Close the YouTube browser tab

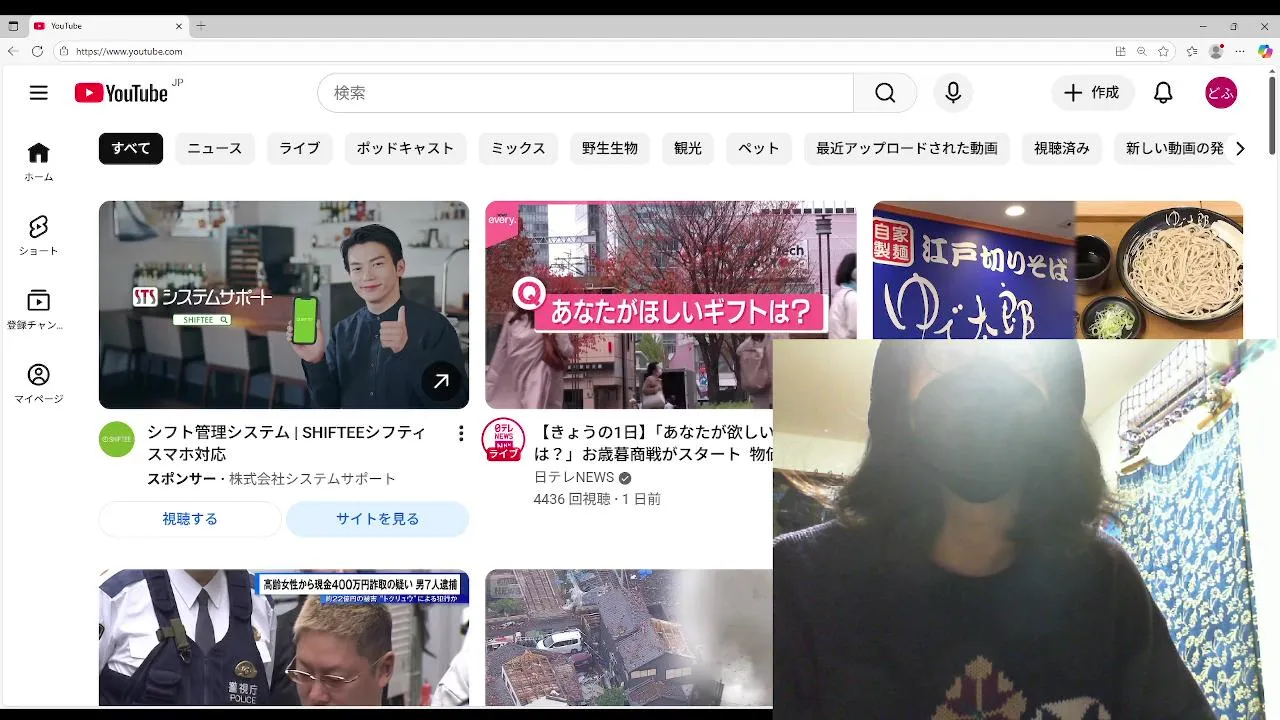pyautogui.click(x=179, y=26)
